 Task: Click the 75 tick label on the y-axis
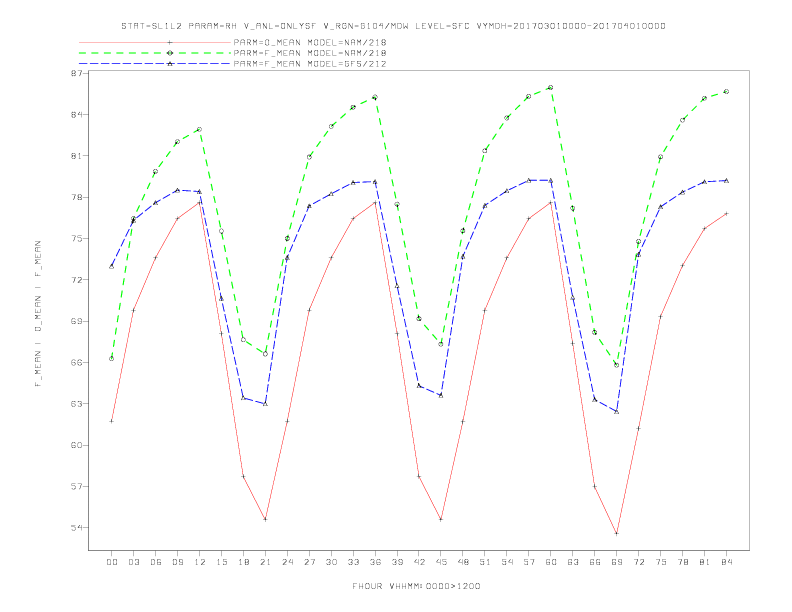76,238
